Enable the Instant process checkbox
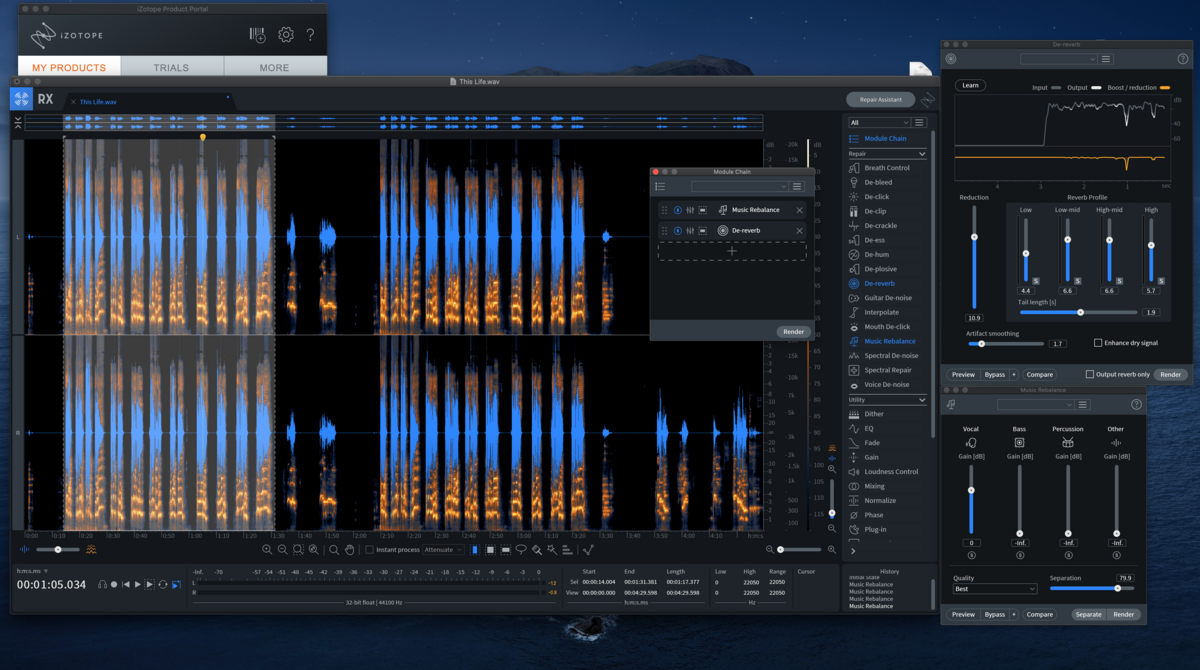The image size is (1200, 670). point(369,550)
